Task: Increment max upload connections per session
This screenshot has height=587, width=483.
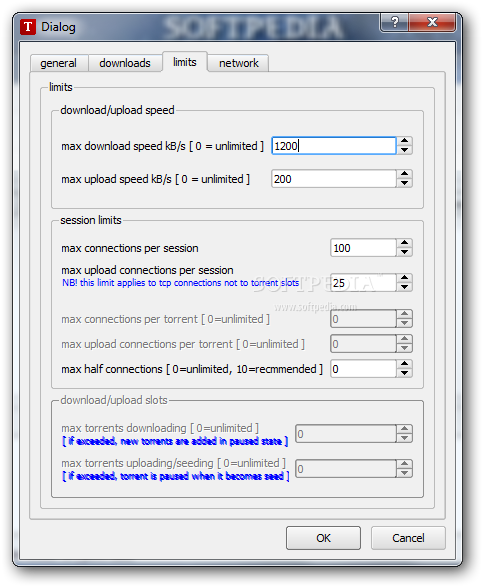Action: [404, 278]
